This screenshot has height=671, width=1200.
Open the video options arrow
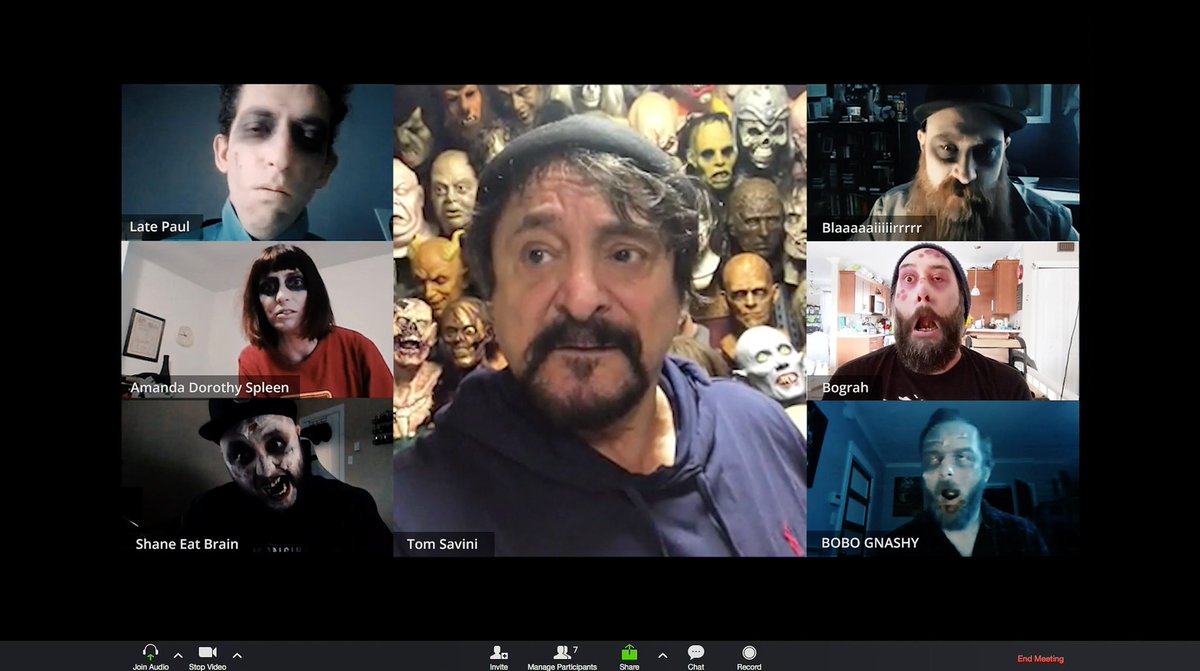pyautogui.click(x=237, y=655)
